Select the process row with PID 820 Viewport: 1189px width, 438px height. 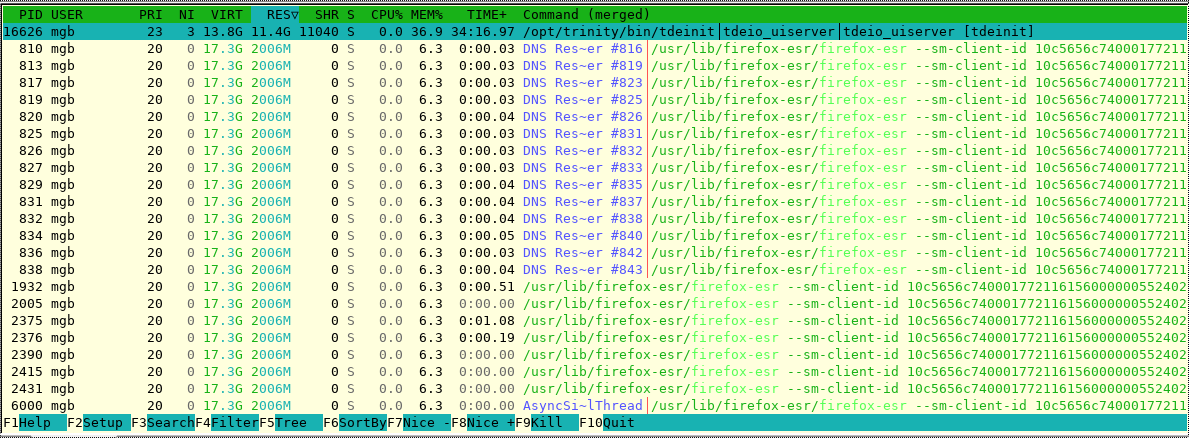click(x=594, y=118)
